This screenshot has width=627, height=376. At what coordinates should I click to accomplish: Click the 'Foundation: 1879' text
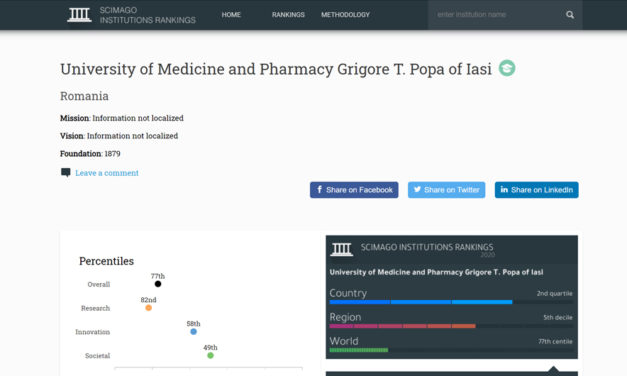(x=90, y=154)
